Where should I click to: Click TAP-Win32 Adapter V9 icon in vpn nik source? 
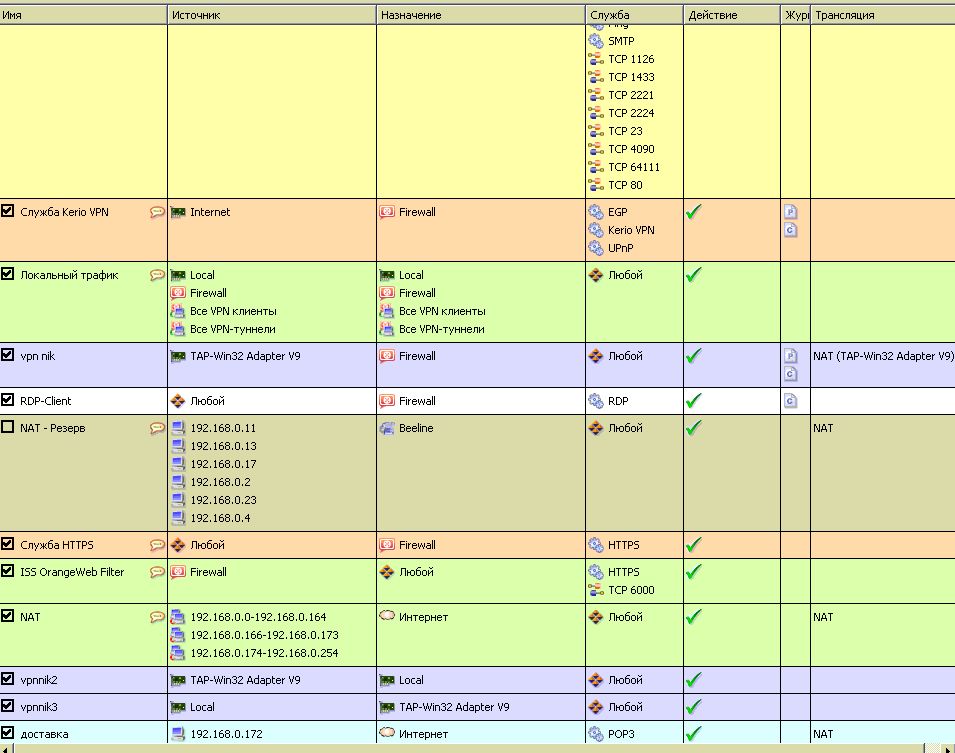[178, 356]
